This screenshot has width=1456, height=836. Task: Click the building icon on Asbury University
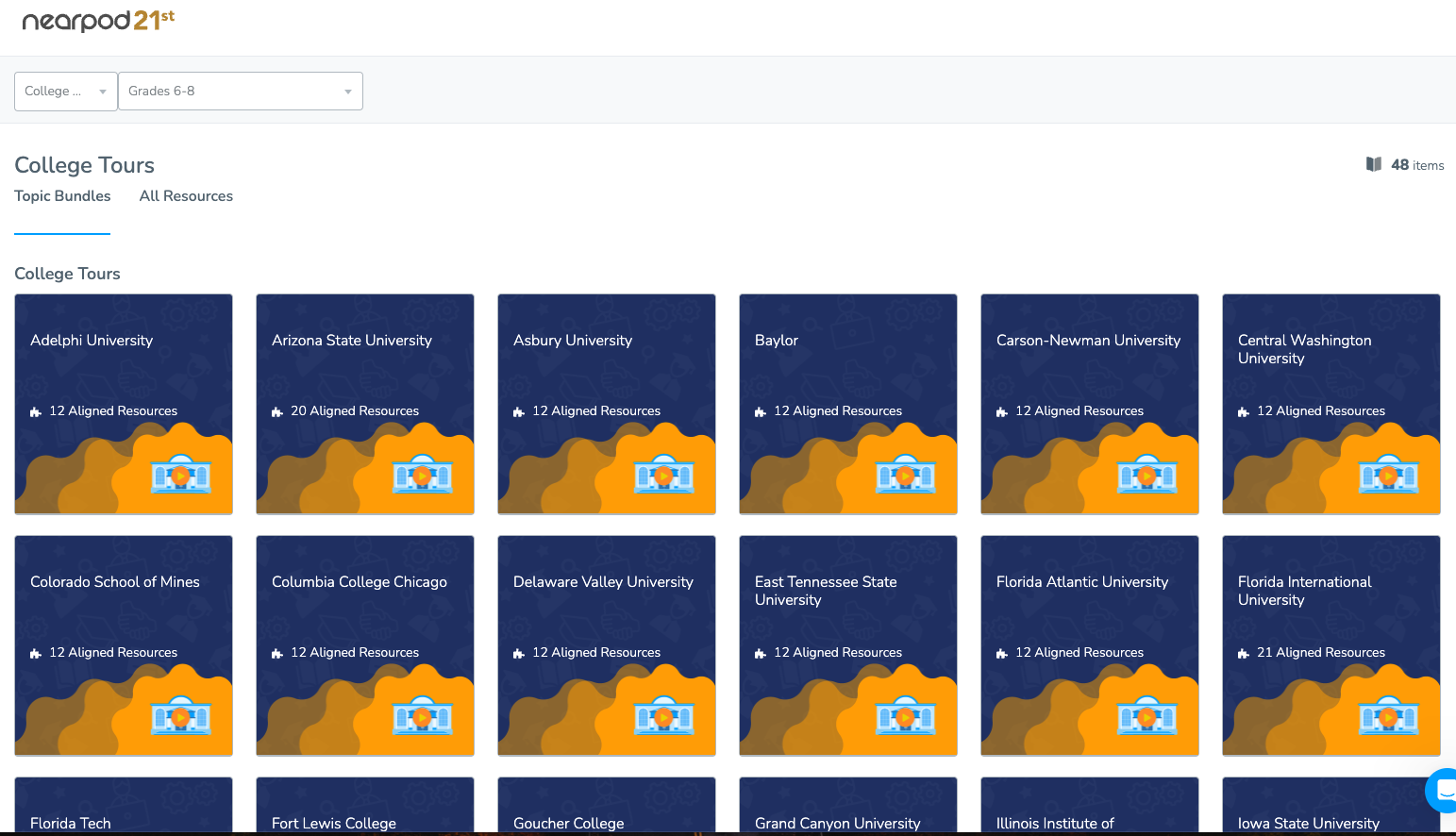pyautogui.click(x=664, y=475)
